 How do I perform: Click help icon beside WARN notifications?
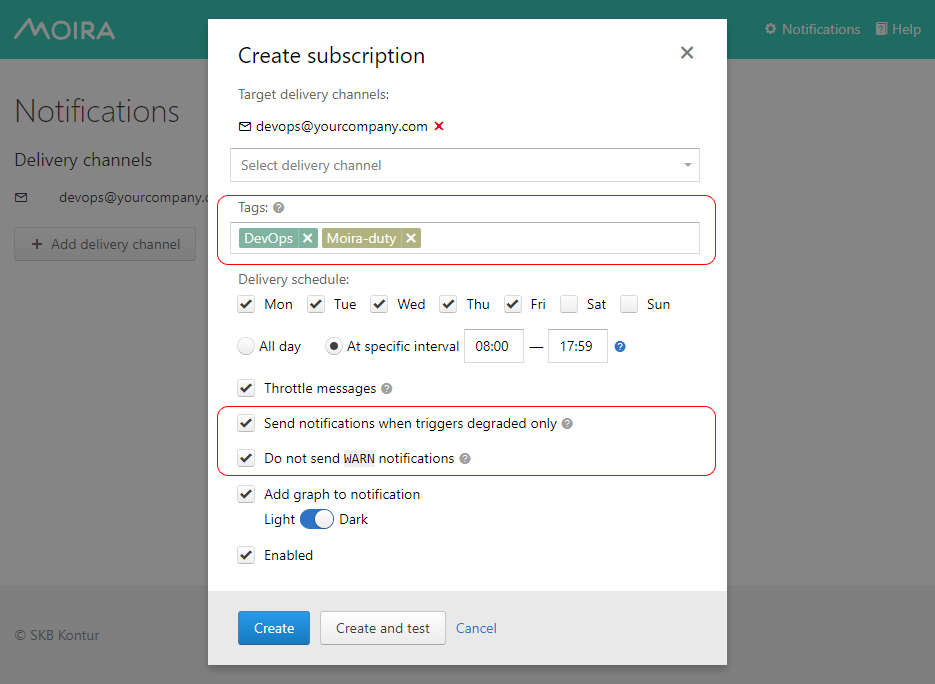pos(465,459)
